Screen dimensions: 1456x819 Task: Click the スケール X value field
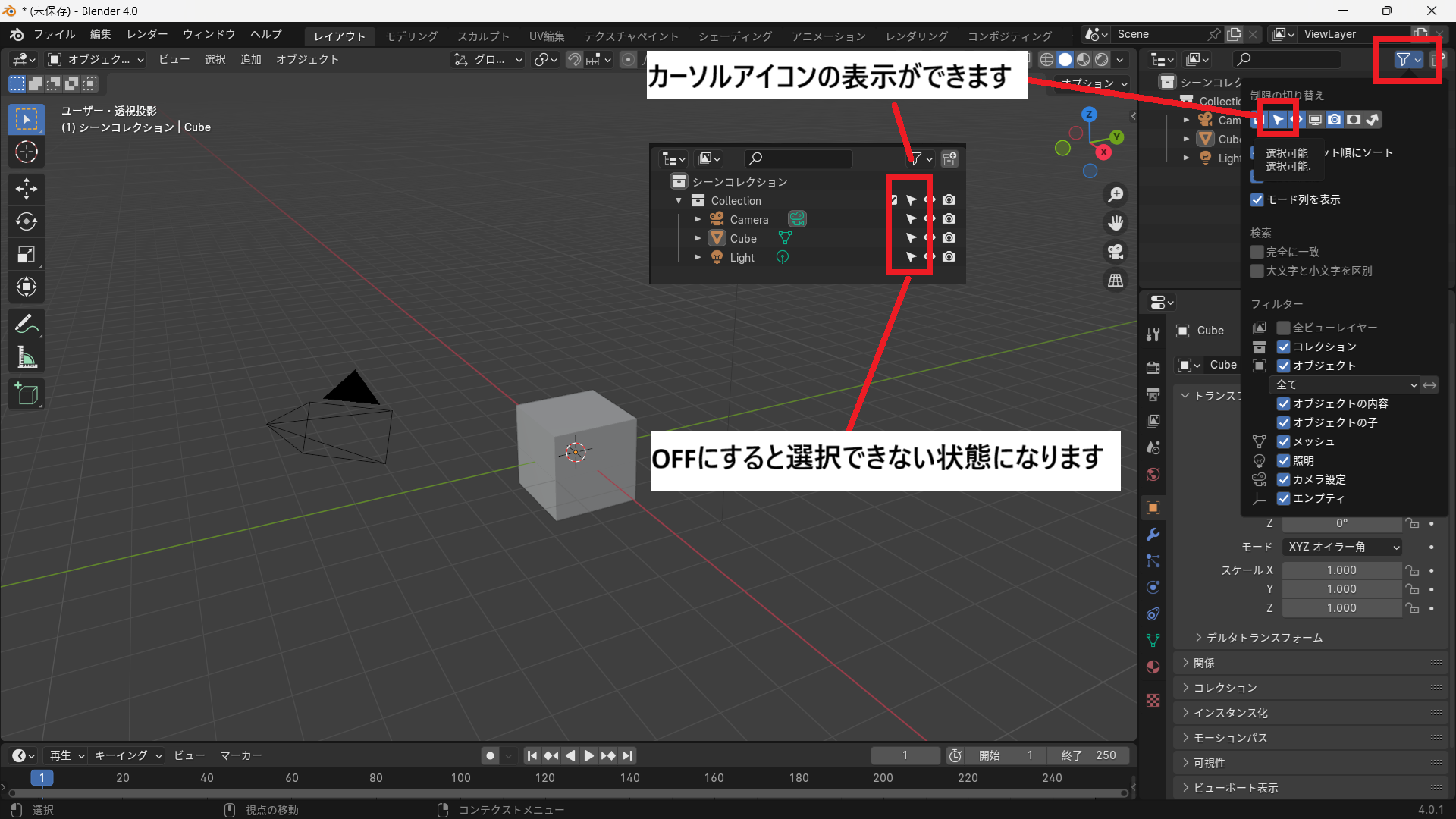click(x=1341, y=570)
